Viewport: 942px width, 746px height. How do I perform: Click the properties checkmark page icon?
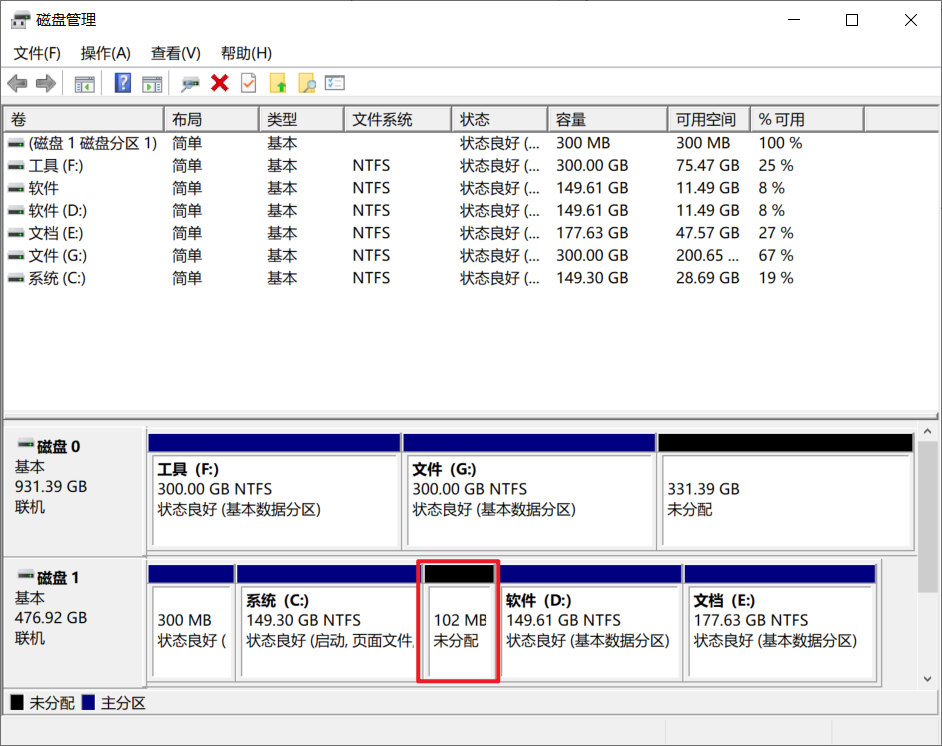248,84
